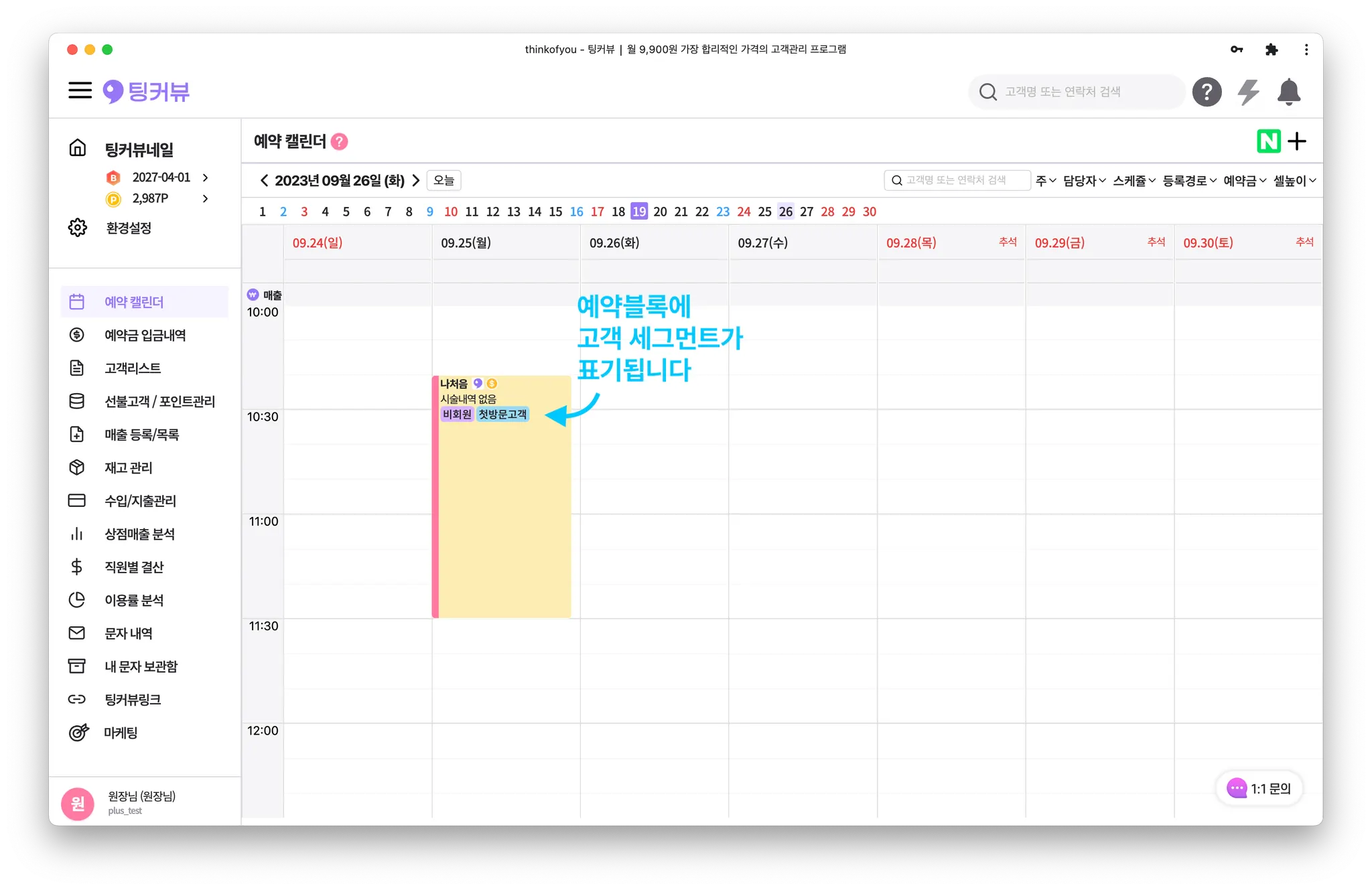This screenshot has height=890, width=1372.
Task: Open help via the gray question mark icon
Action: pyautogui.click(x=1207, y=92)
